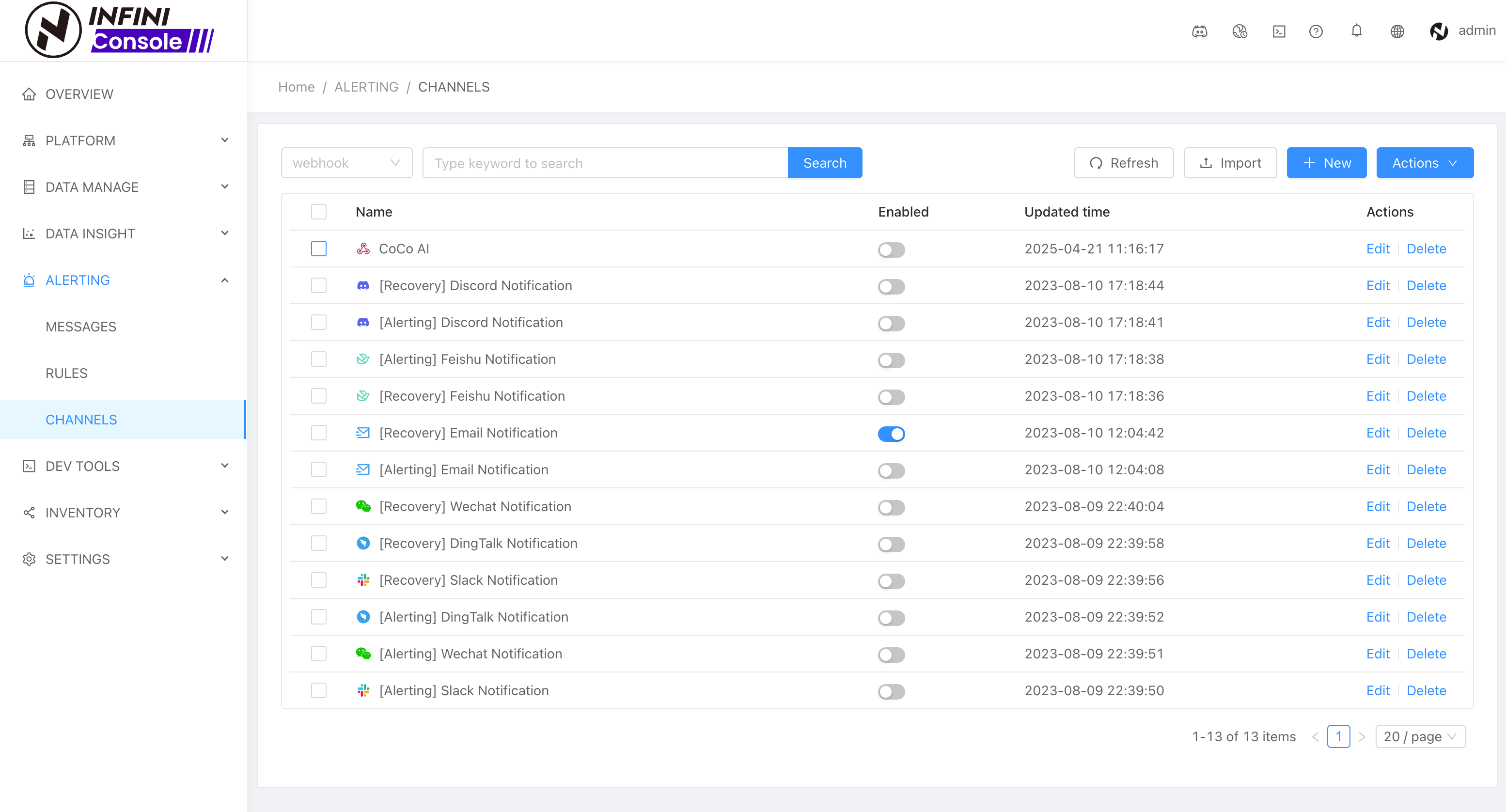Viewport: 1506px width, 812px height.
Task: Click the keyword search input field
Action: (605, 163)
